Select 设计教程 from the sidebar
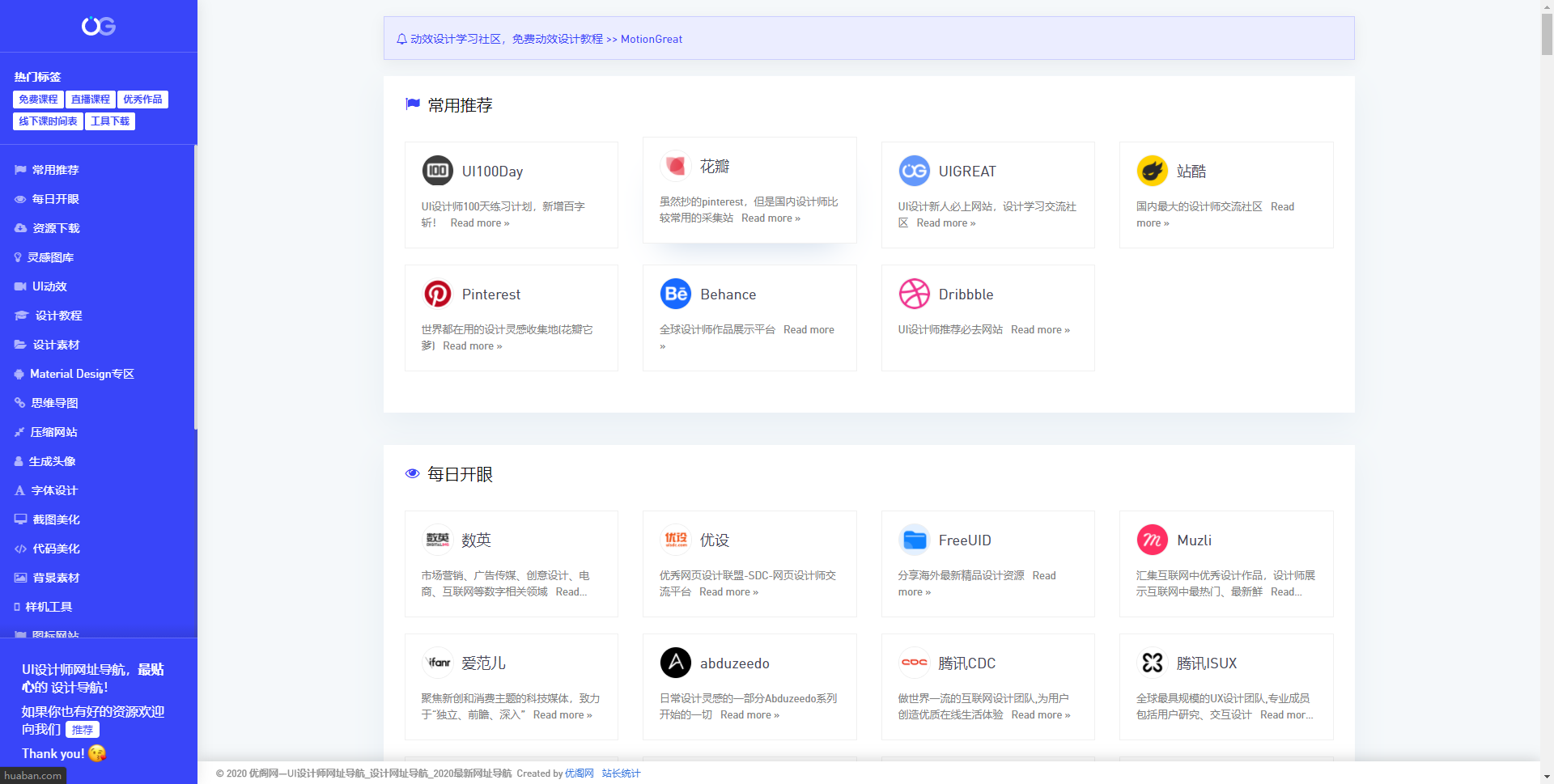The width and height of the screenshot is (1554, 784). point(57,316)
